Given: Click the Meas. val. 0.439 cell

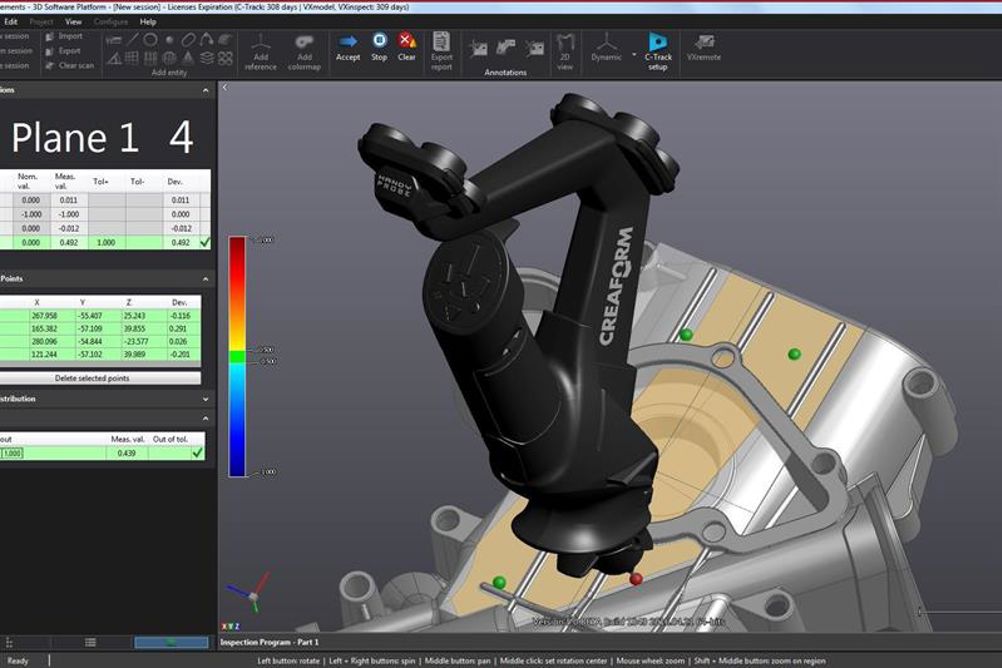Looking at the screenshot, I should [127, 453].
